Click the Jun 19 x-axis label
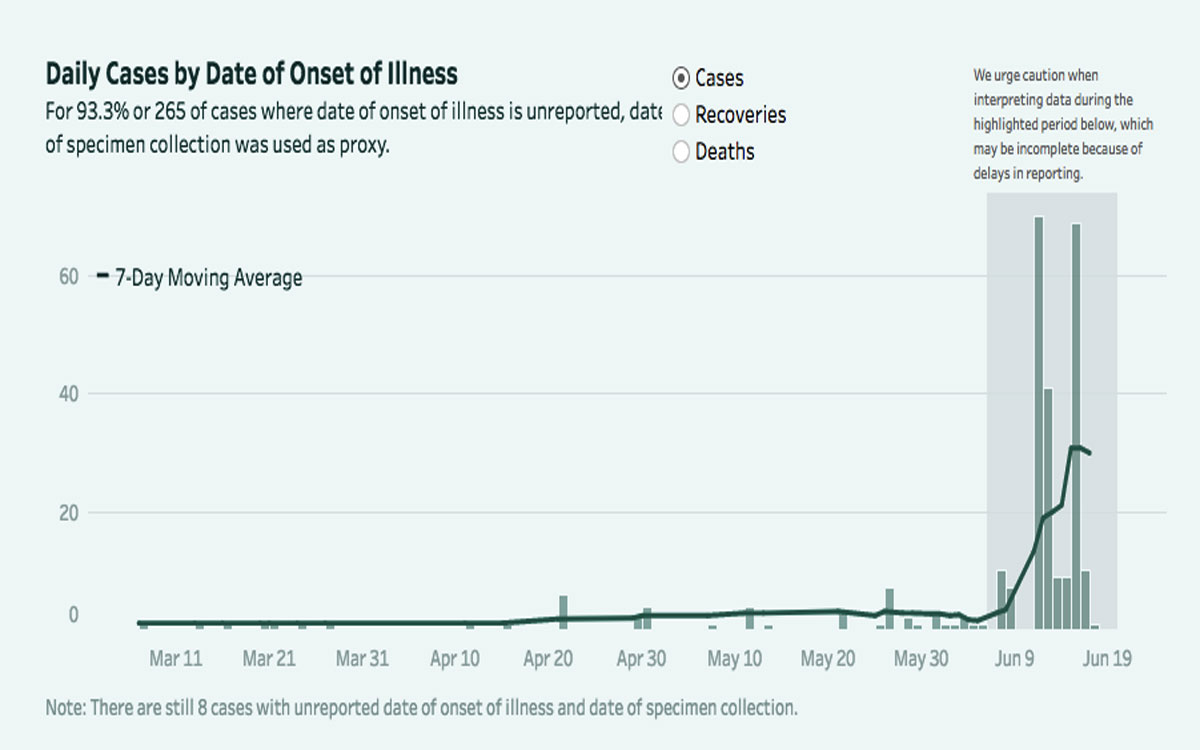This screenshot has height=750, width=1200. [1107, 659]
